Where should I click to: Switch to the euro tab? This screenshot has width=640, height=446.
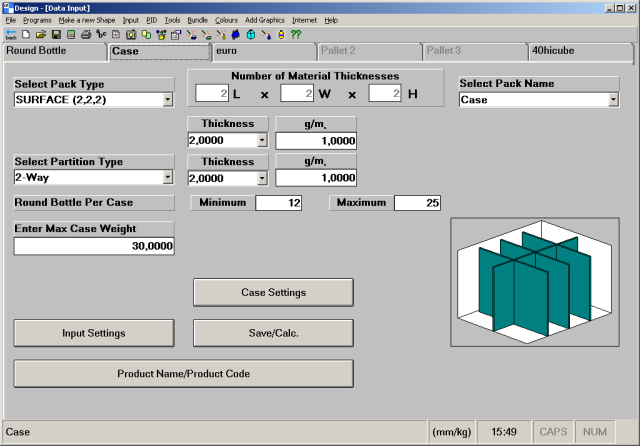point(264,51)
